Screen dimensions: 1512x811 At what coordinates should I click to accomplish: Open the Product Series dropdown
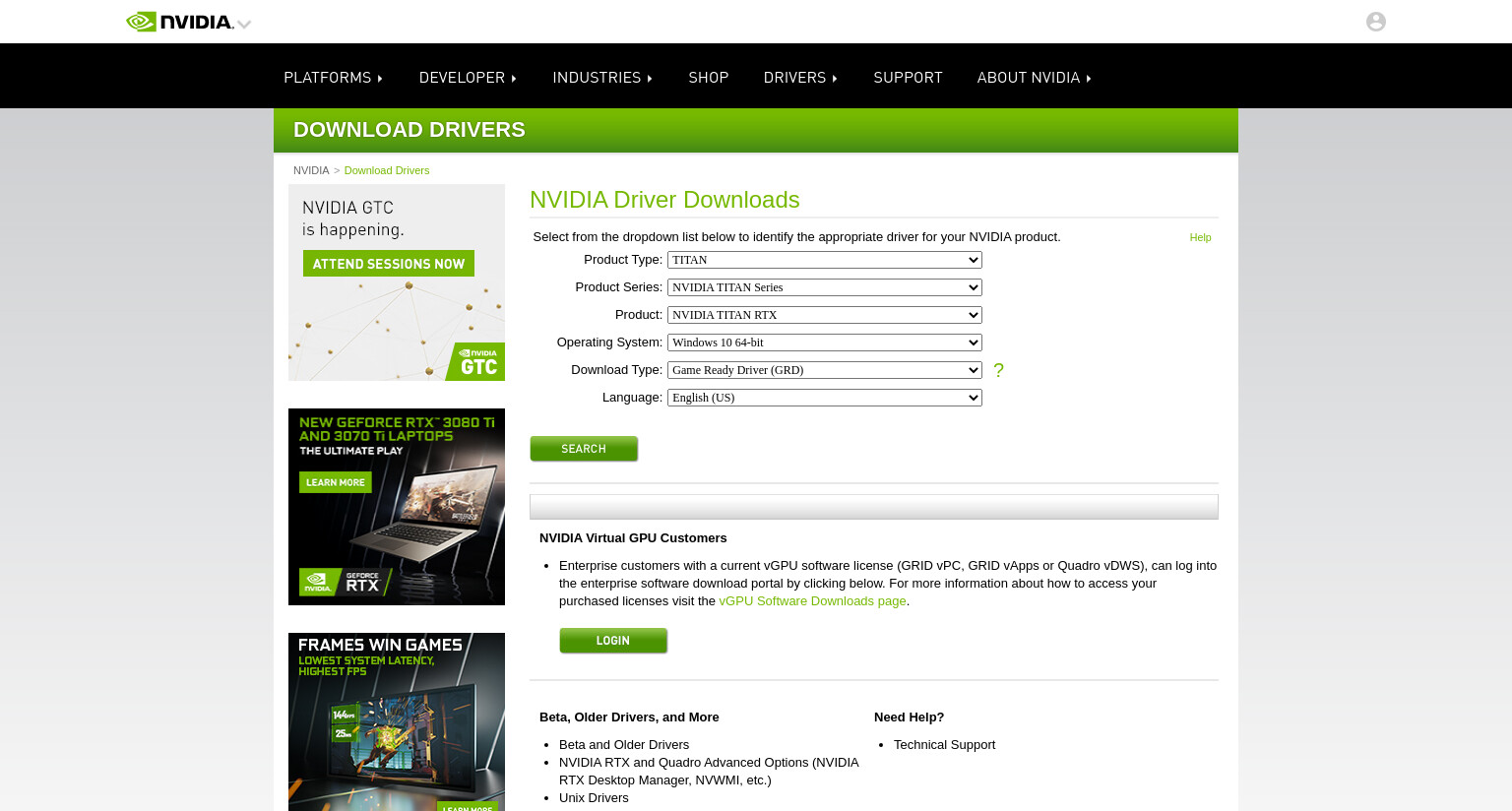[825, 287]
